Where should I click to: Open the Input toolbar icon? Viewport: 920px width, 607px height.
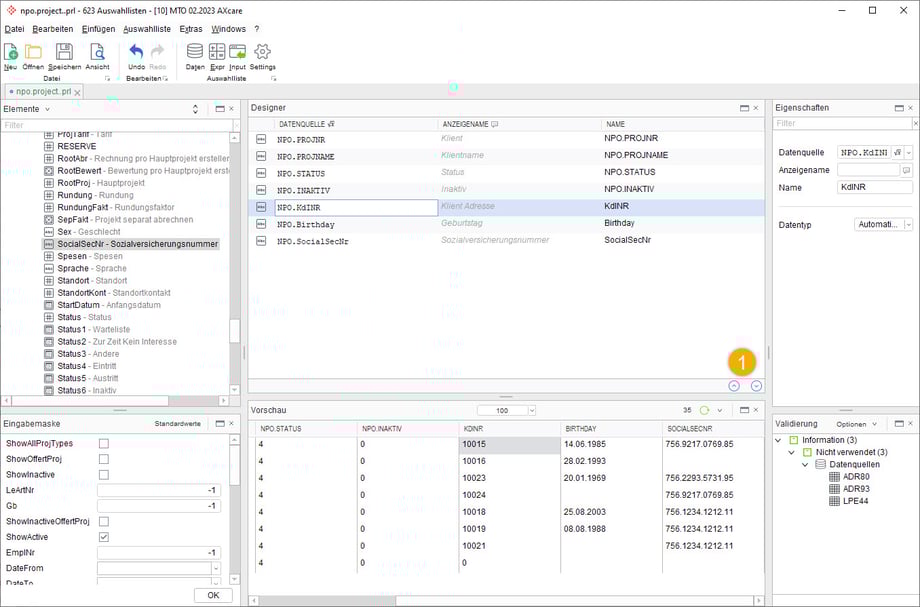pyautogui.click(x=238, y=52)
